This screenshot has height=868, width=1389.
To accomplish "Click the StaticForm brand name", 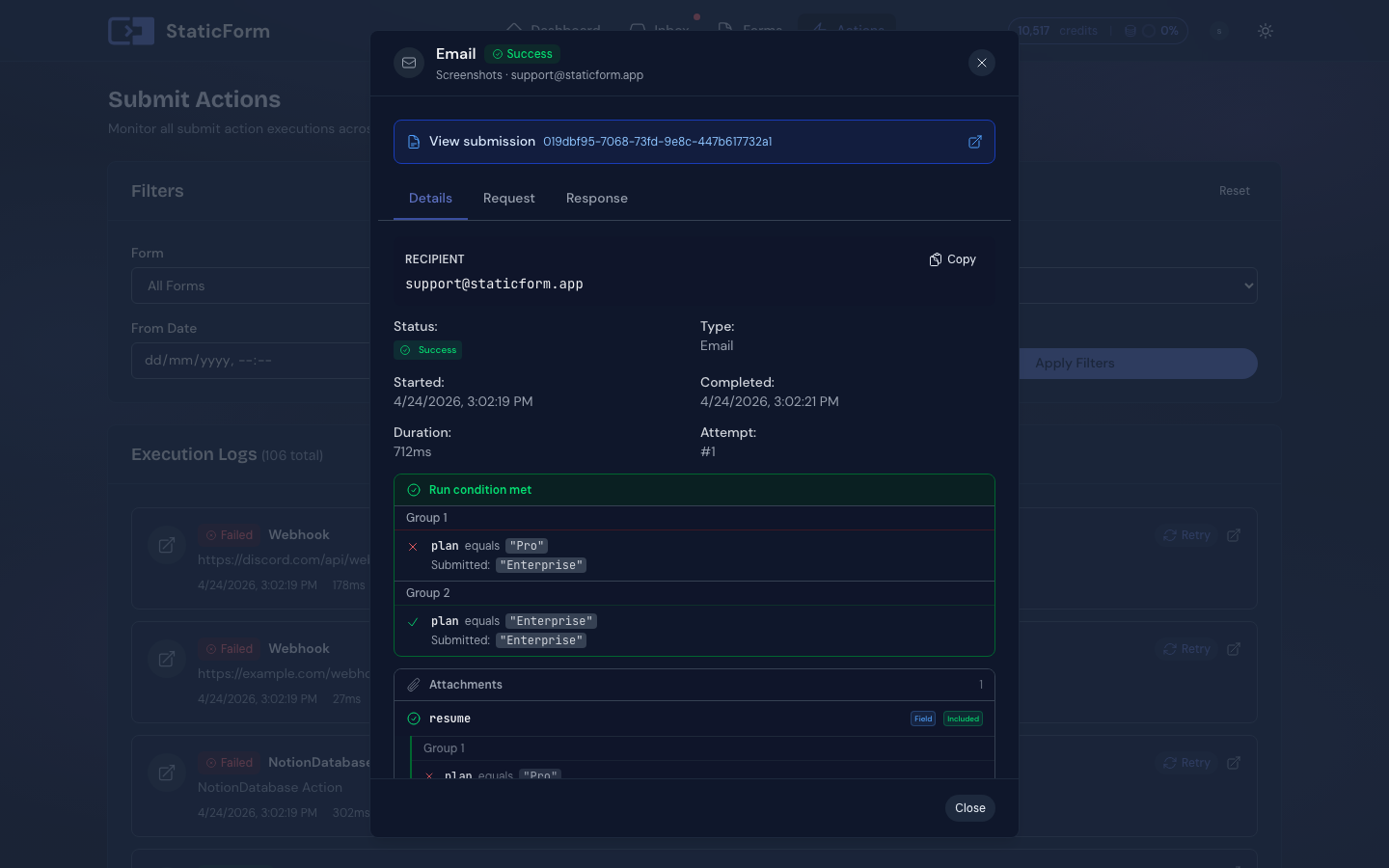I will click(218, 31).
